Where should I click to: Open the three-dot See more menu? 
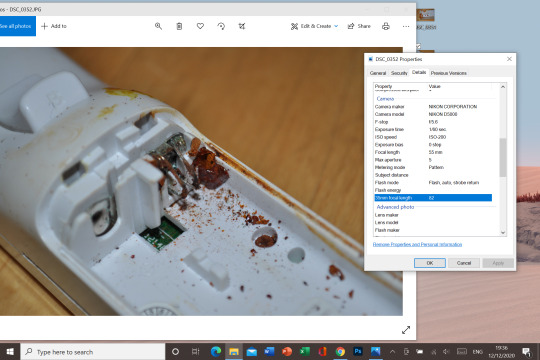(406, 26)
